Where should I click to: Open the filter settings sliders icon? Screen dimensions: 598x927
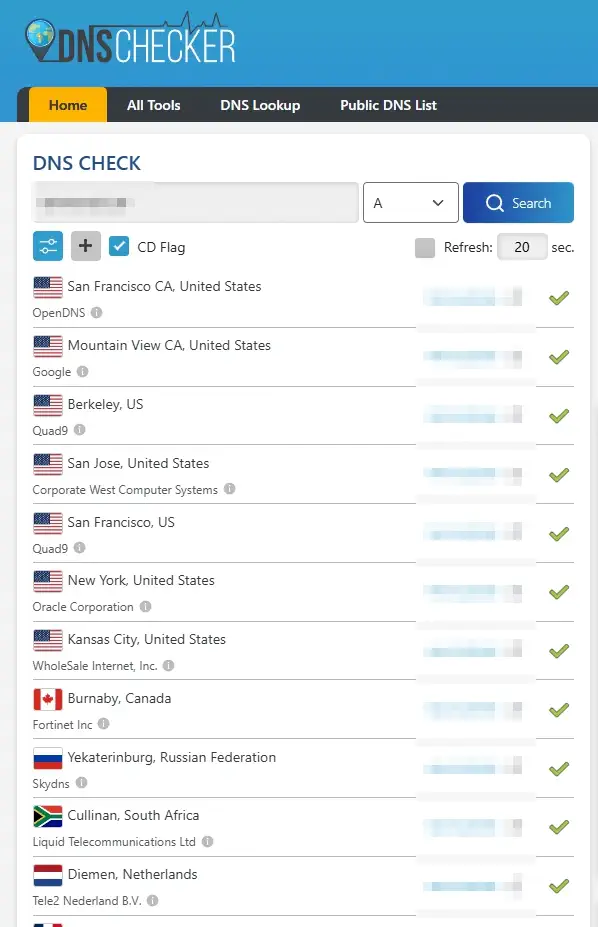pyautogui.click(x=48, y=246)
